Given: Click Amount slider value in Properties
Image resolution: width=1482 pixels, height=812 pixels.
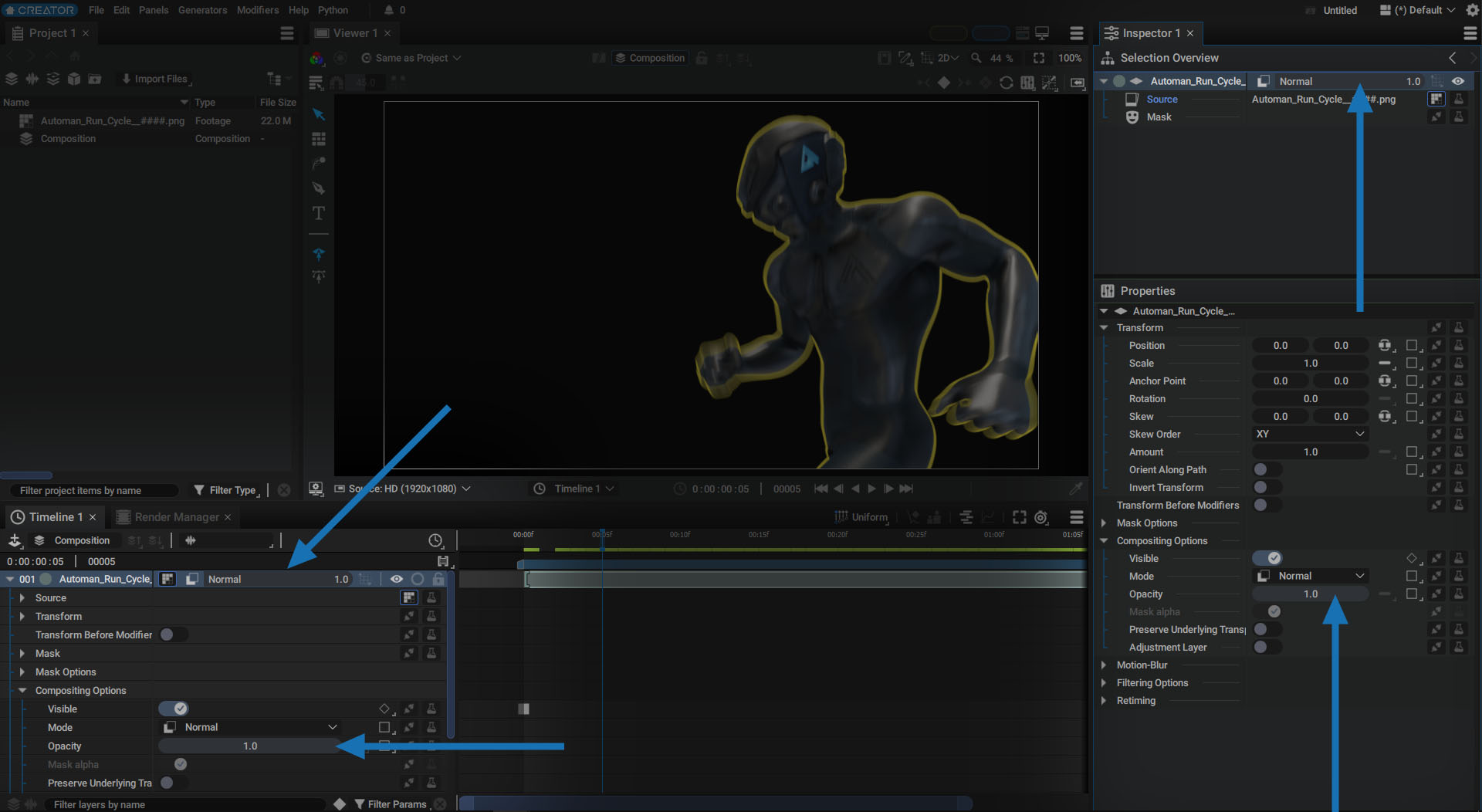Looking at the screenshot, I should (x=1310, y=452).
